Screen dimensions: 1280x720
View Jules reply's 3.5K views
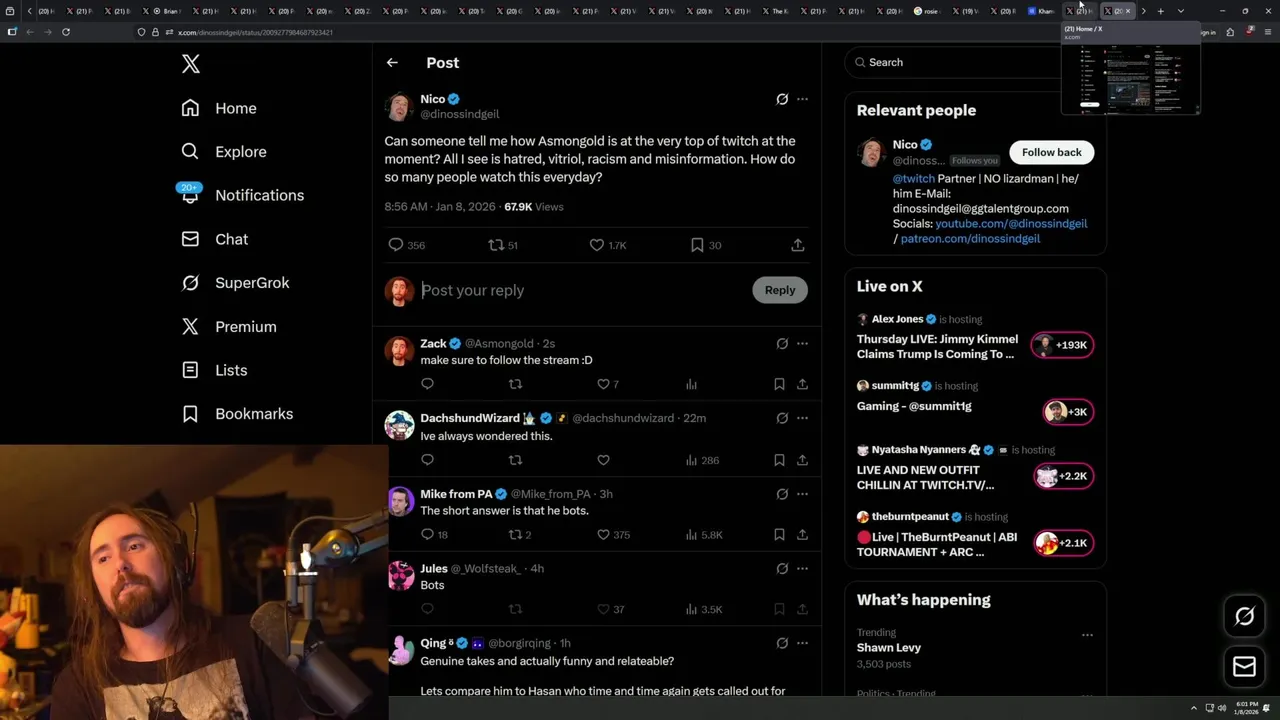coord(703,609)
